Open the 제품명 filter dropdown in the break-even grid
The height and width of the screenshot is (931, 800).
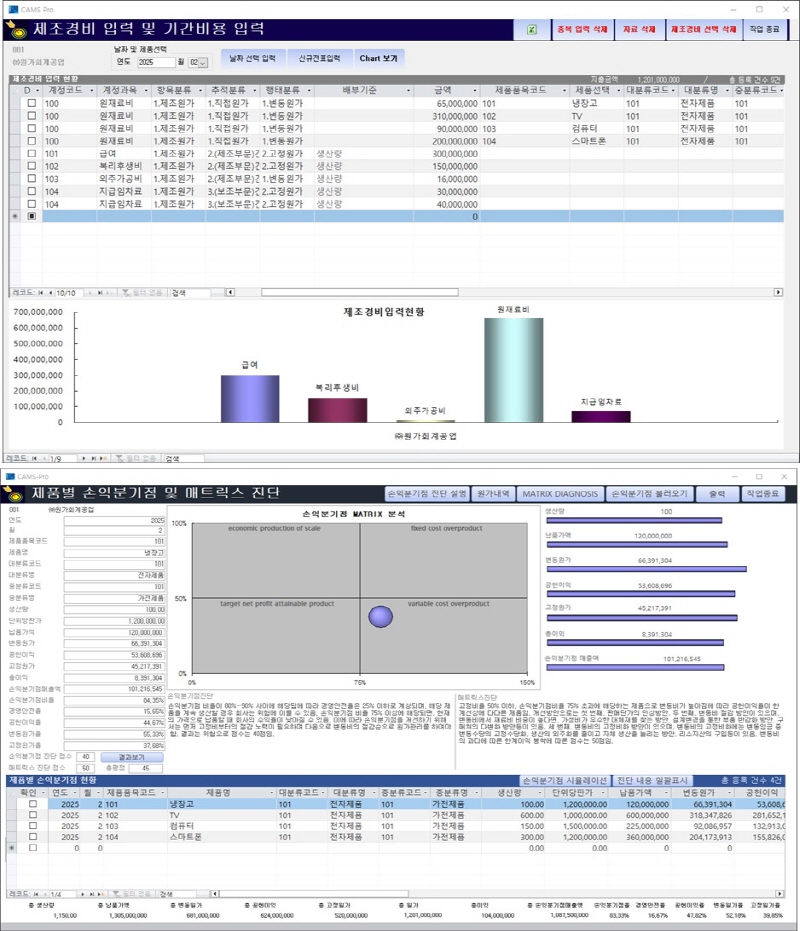point(271,793)
